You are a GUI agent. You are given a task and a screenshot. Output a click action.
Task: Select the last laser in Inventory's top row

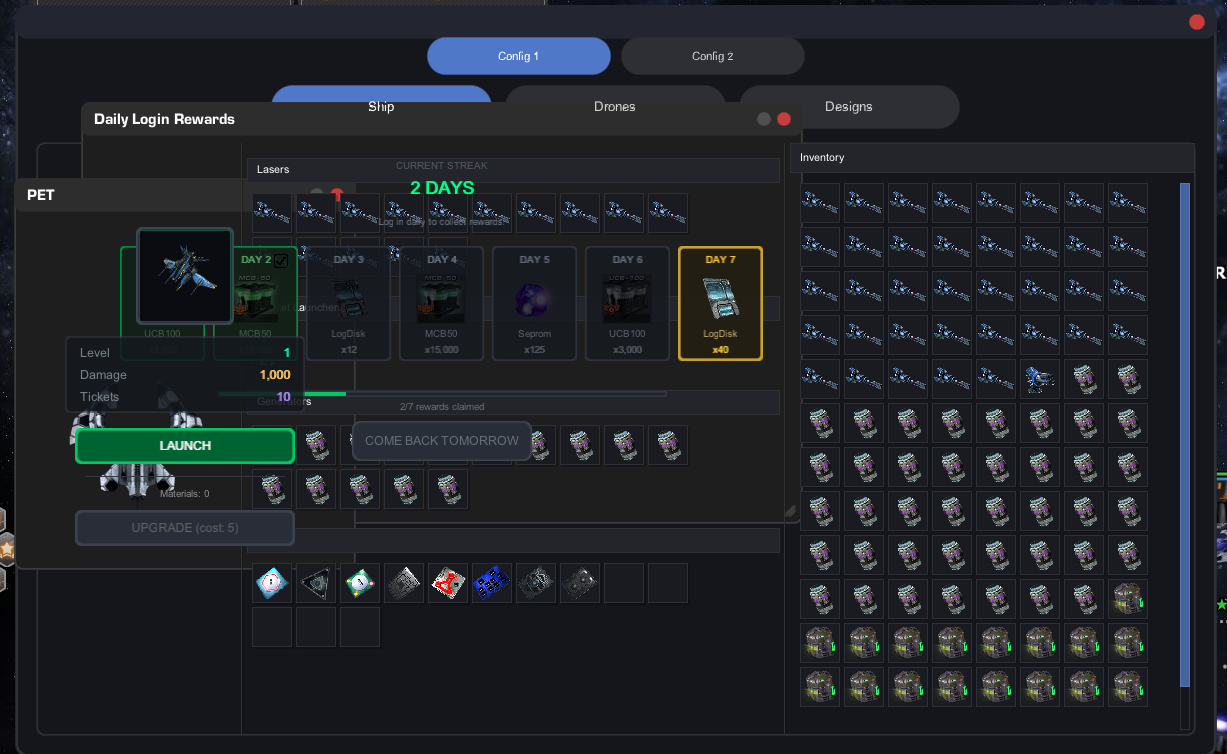[x=1128, y=203]
